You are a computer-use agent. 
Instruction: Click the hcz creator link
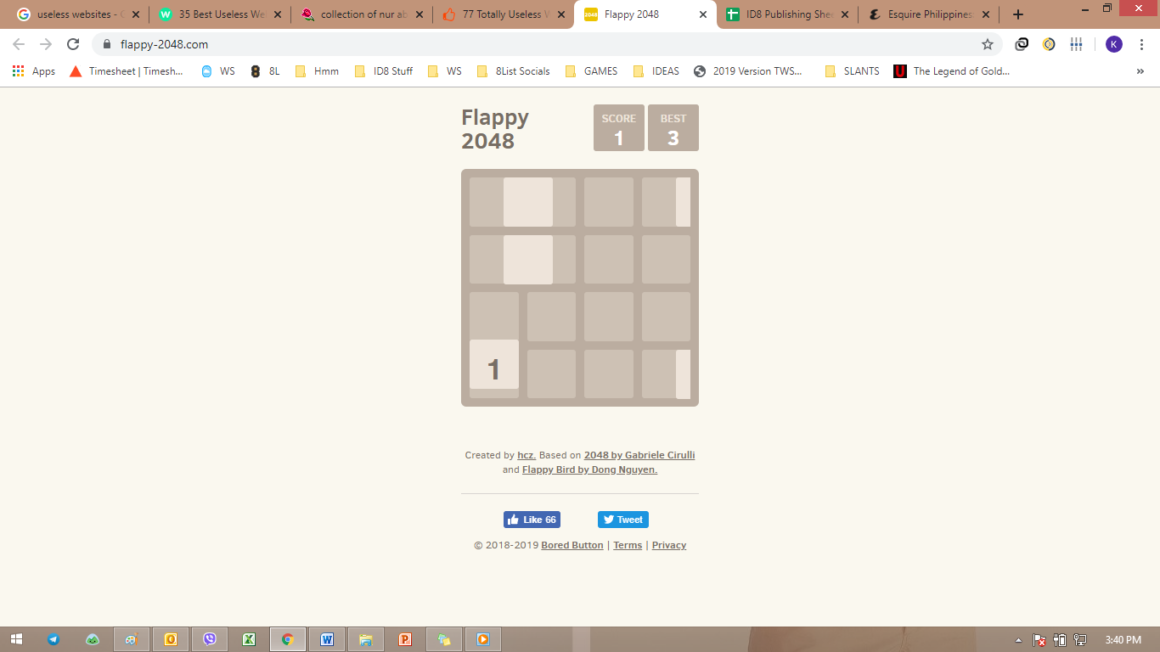coord(526,455)
